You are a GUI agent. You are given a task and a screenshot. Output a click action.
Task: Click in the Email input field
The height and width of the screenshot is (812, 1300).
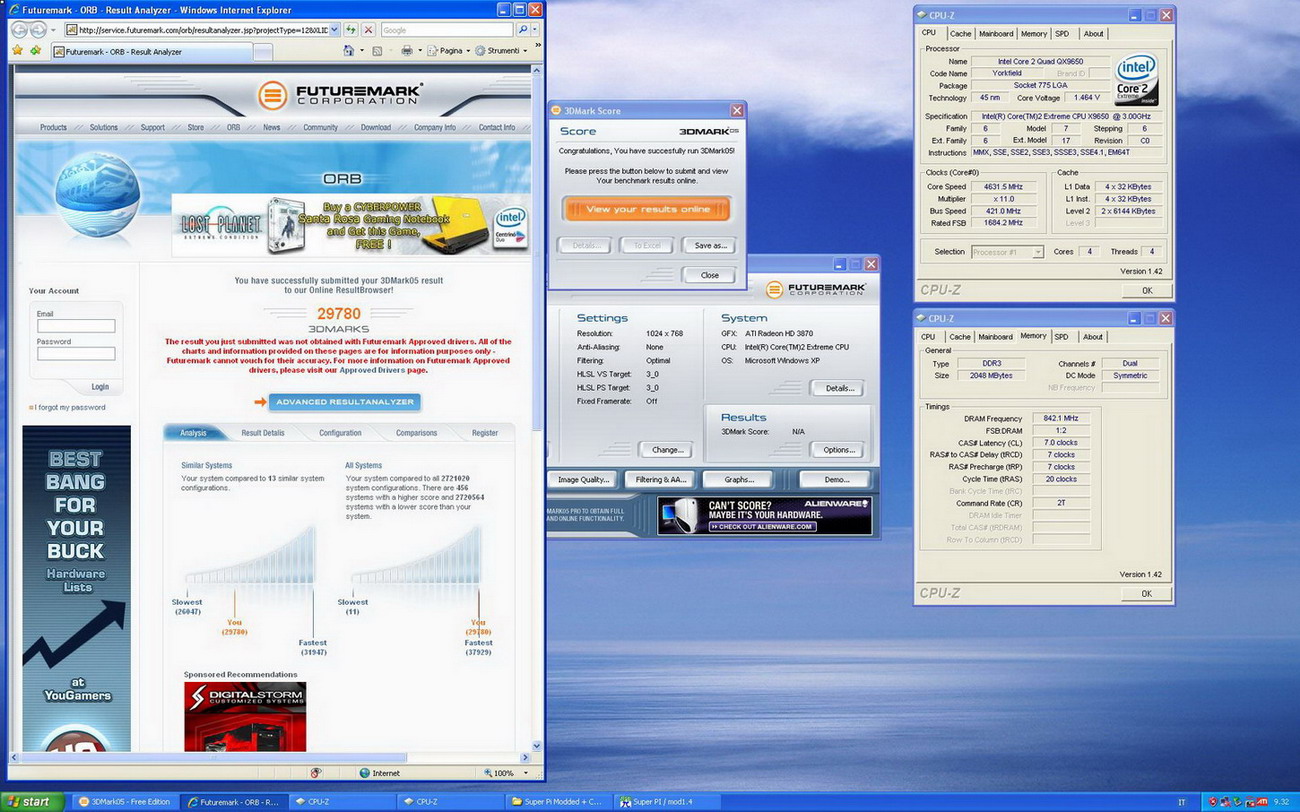coord(76,326)
